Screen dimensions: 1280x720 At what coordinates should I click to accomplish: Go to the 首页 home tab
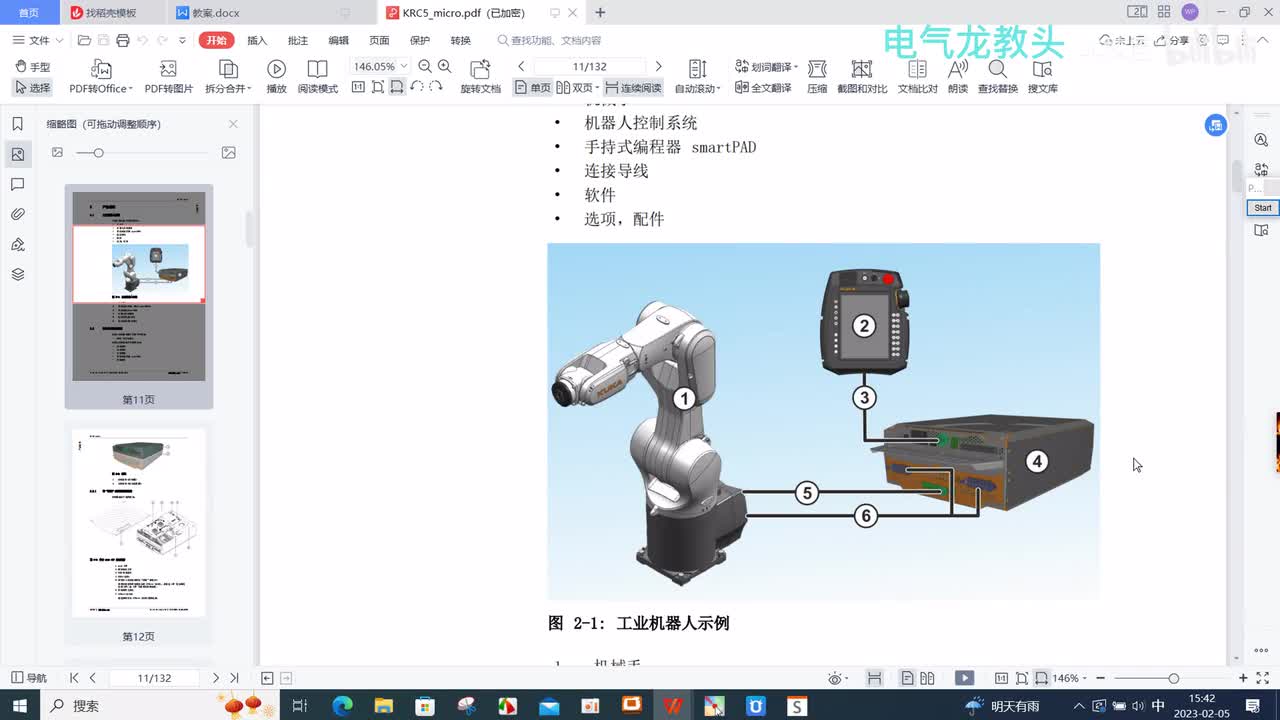[x=29, y=13]
